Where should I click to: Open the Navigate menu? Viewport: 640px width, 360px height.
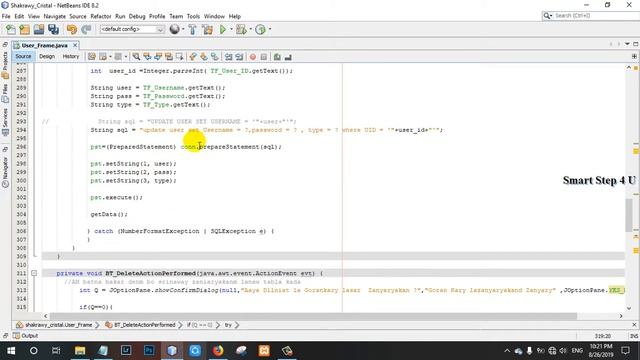point(55,16)
